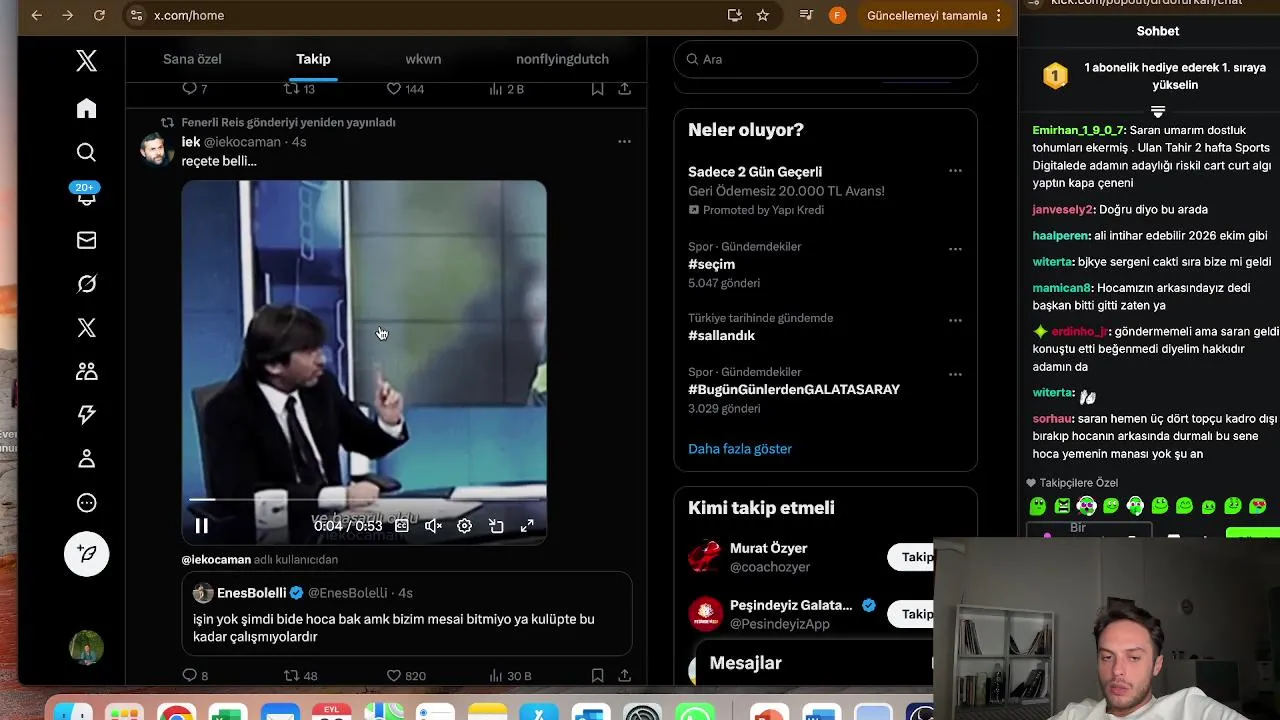Switch to Sana özel tab
This screenshot has height=720, width=1280.
[192, 59]
